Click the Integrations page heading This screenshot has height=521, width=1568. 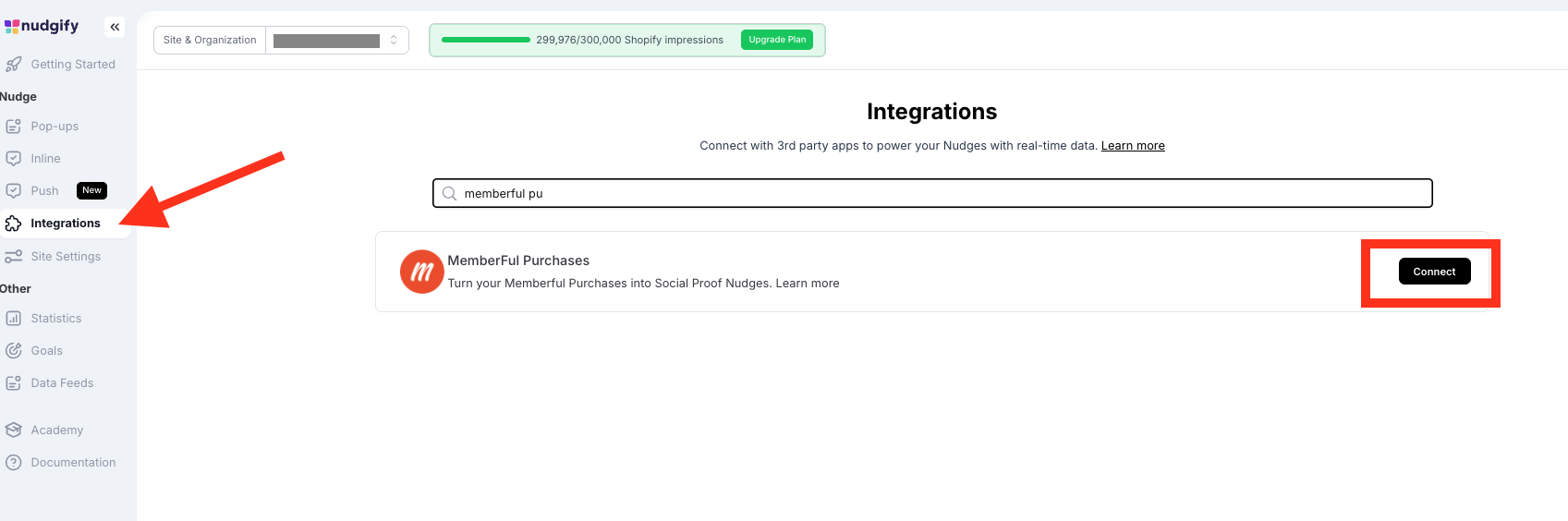(931, 112)
